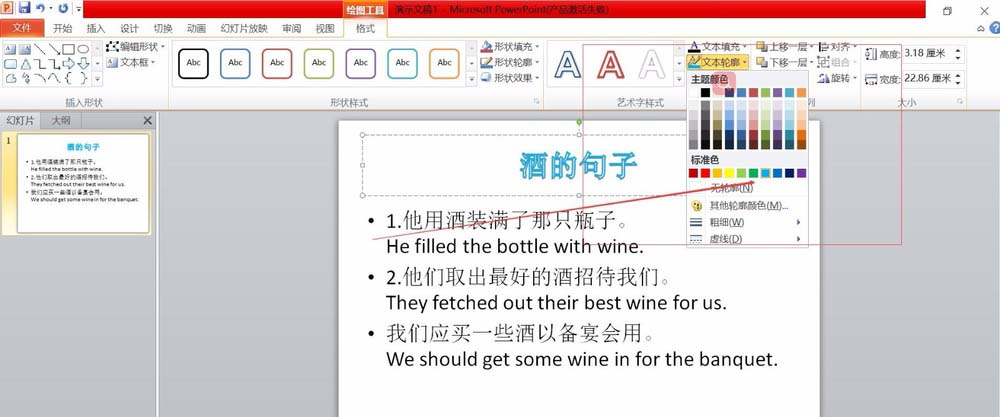The height and width of the screenshot is (417, 1000).
Task: Expand the insert shapes gallery more arrow
Action: point(97,79)
